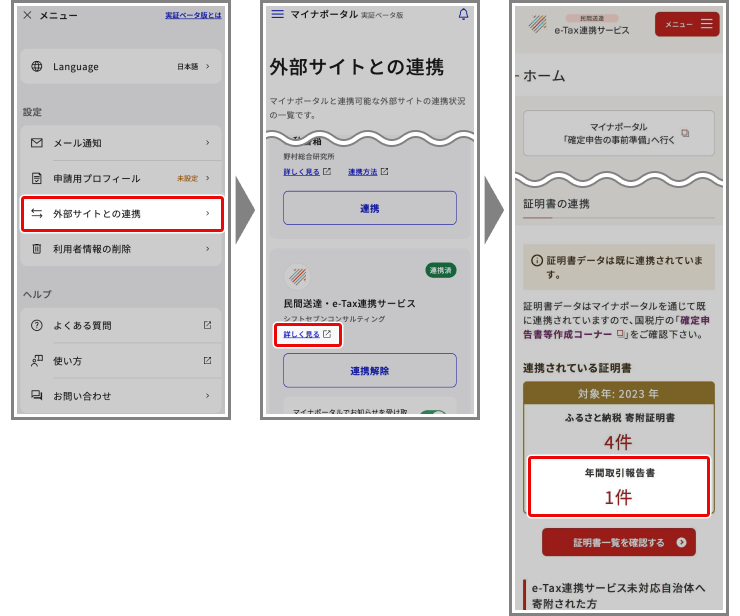Click the question mark icon for よくある質問
Screen dimensions: 740x616
36,325
